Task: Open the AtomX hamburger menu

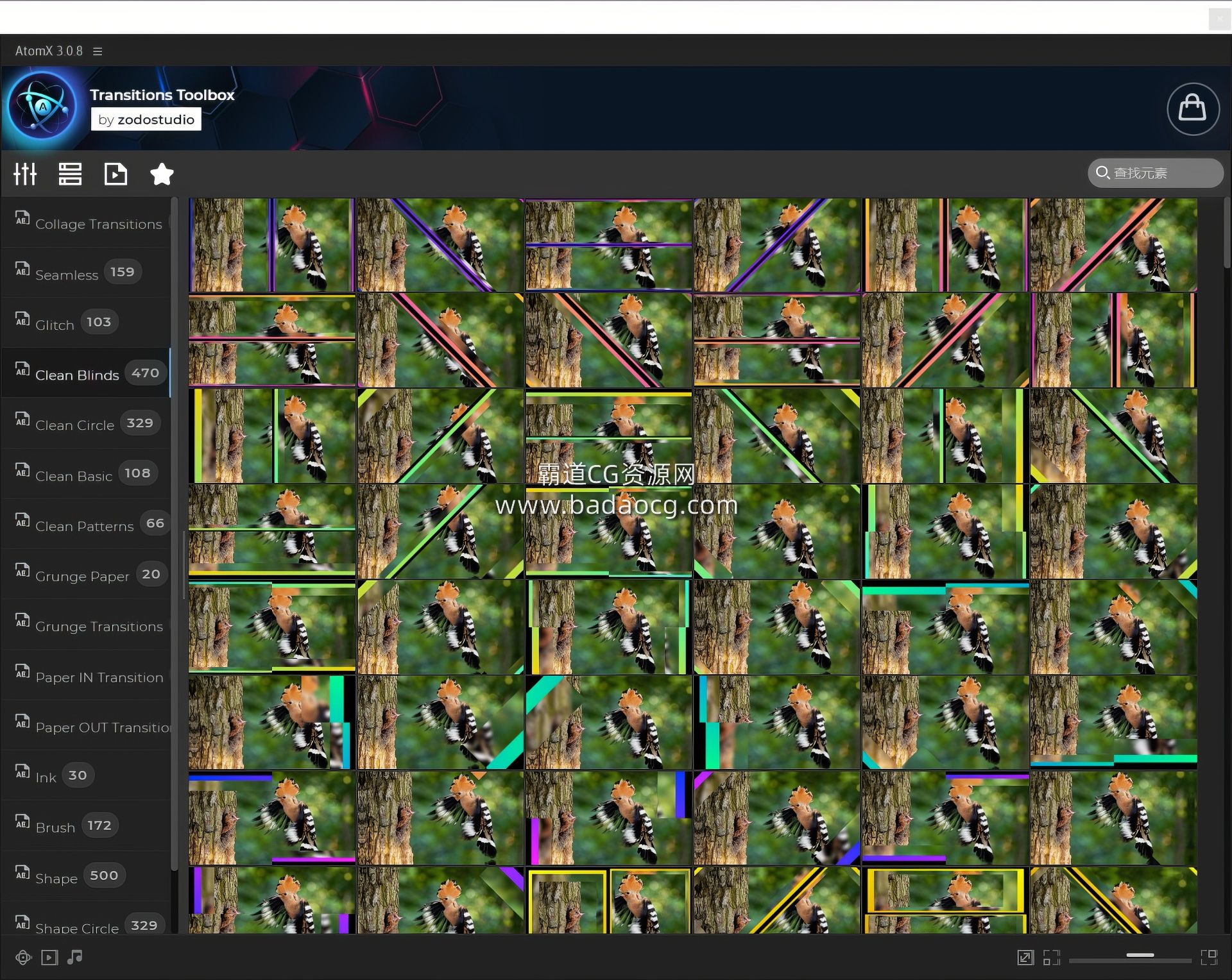Action: point(98,51)
